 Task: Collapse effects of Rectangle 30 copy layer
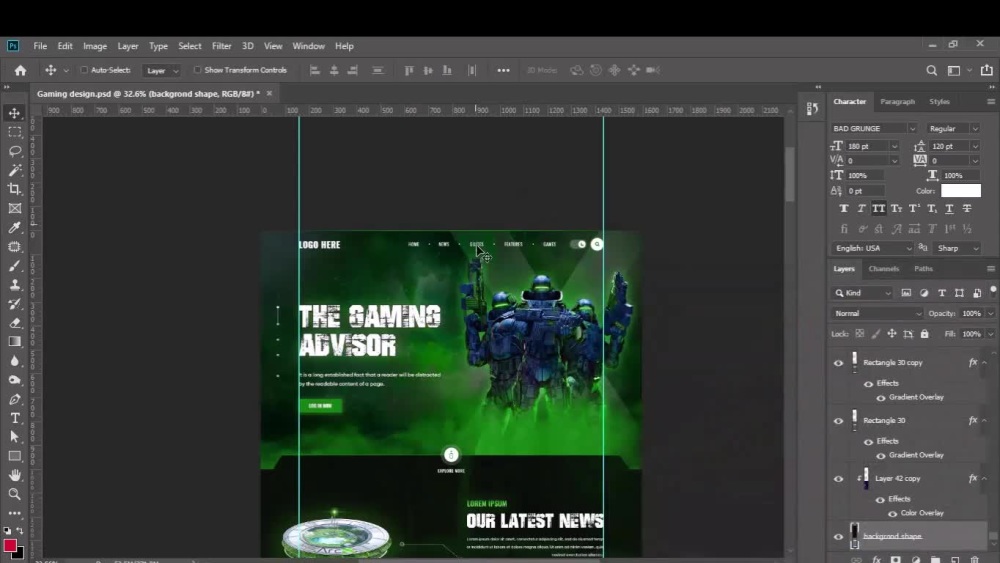click(x=985, y=363)
